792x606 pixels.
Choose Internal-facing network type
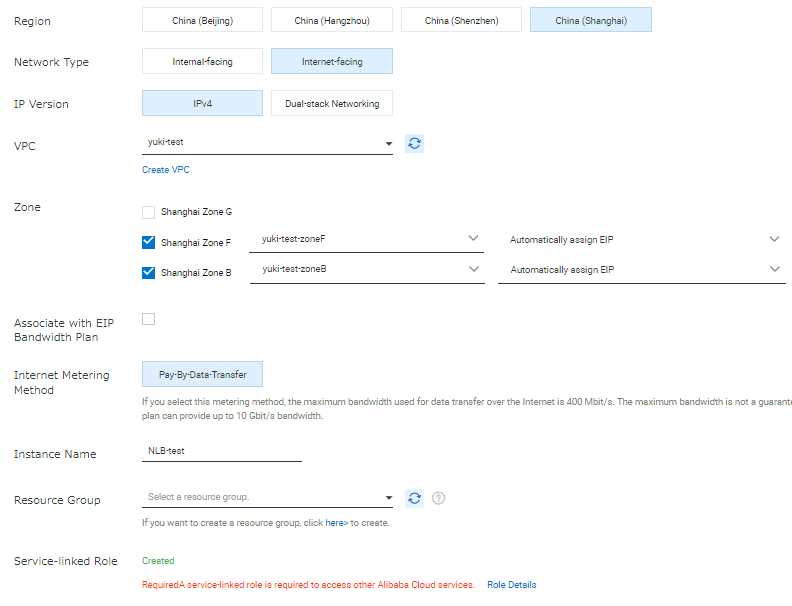202,62
